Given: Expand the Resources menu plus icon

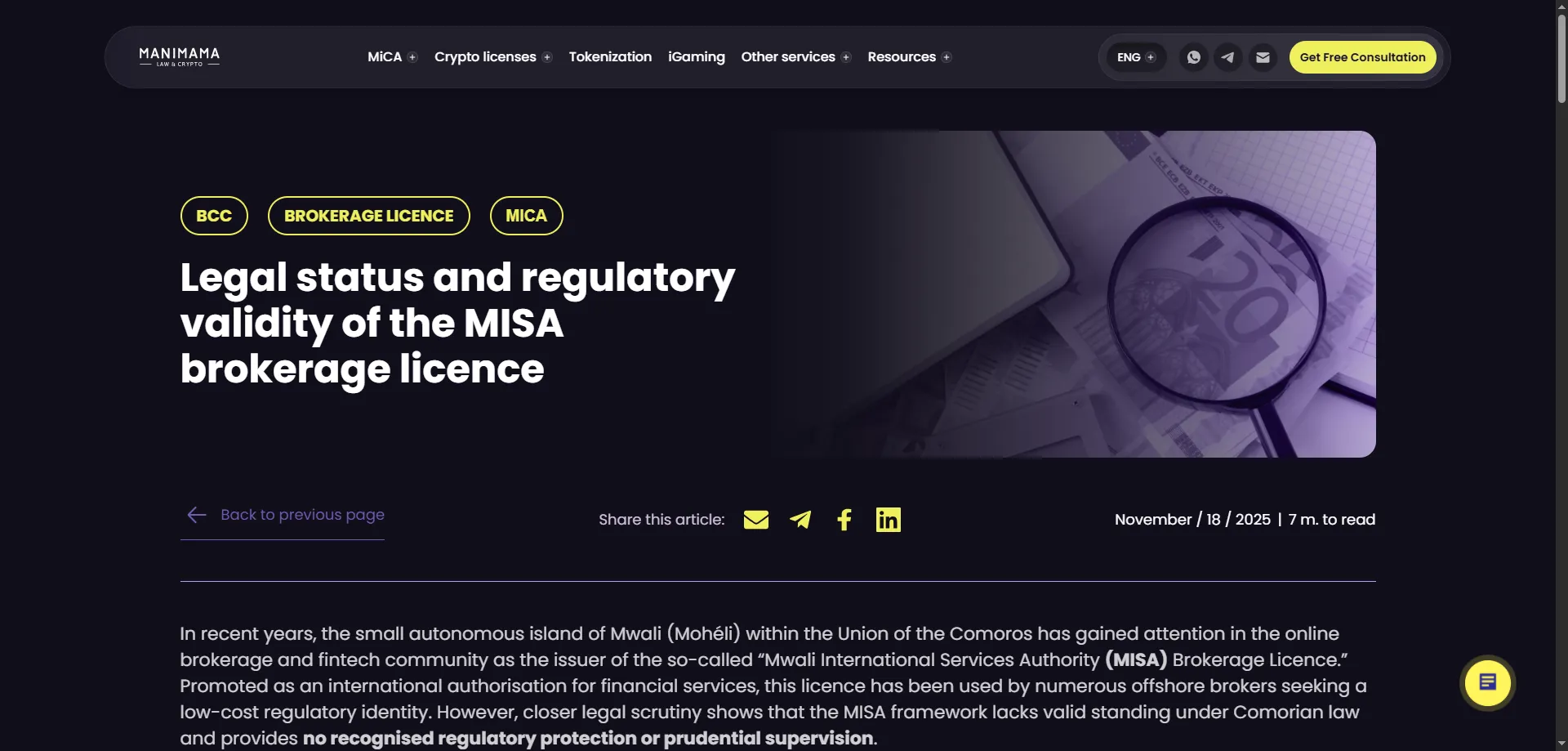Looking at the screenshot, I should point(947,57).
